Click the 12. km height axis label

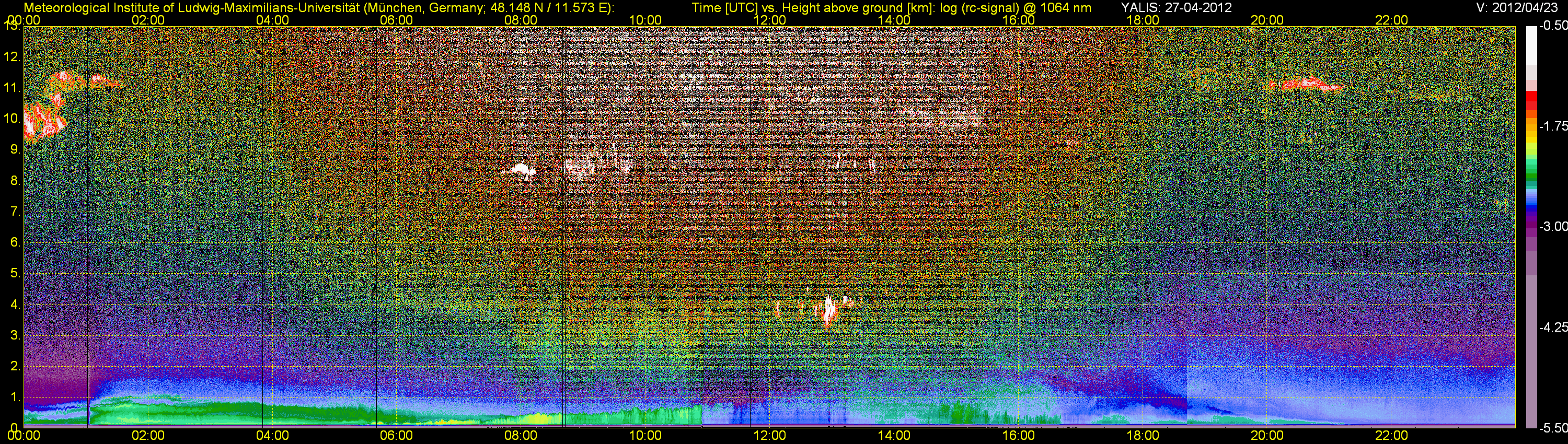[11, 57]
